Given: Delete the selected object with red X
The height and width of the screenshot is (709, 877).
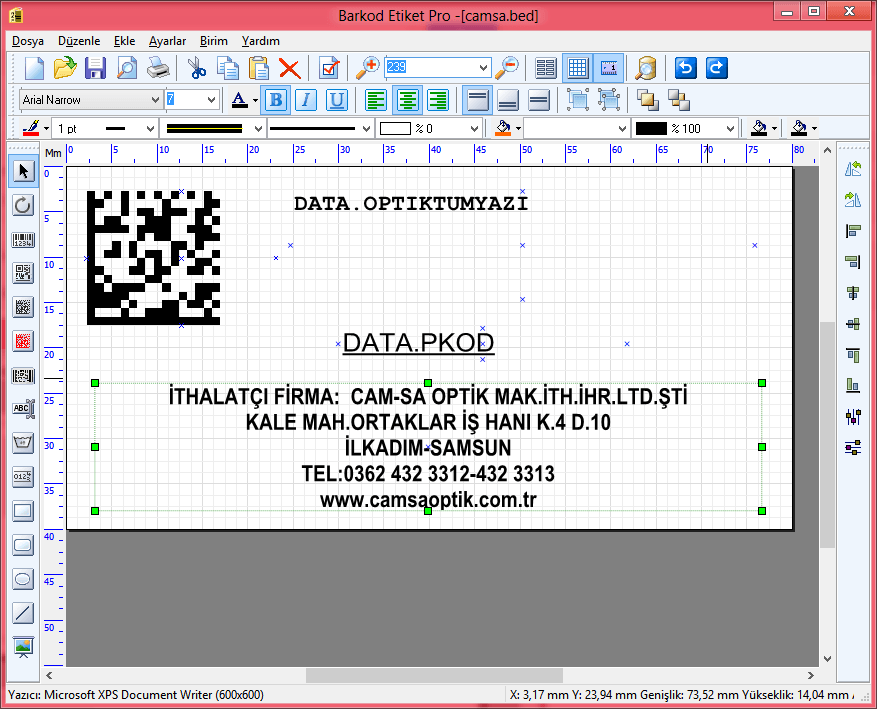Looking at the screenshot, I should coord(290,68).
